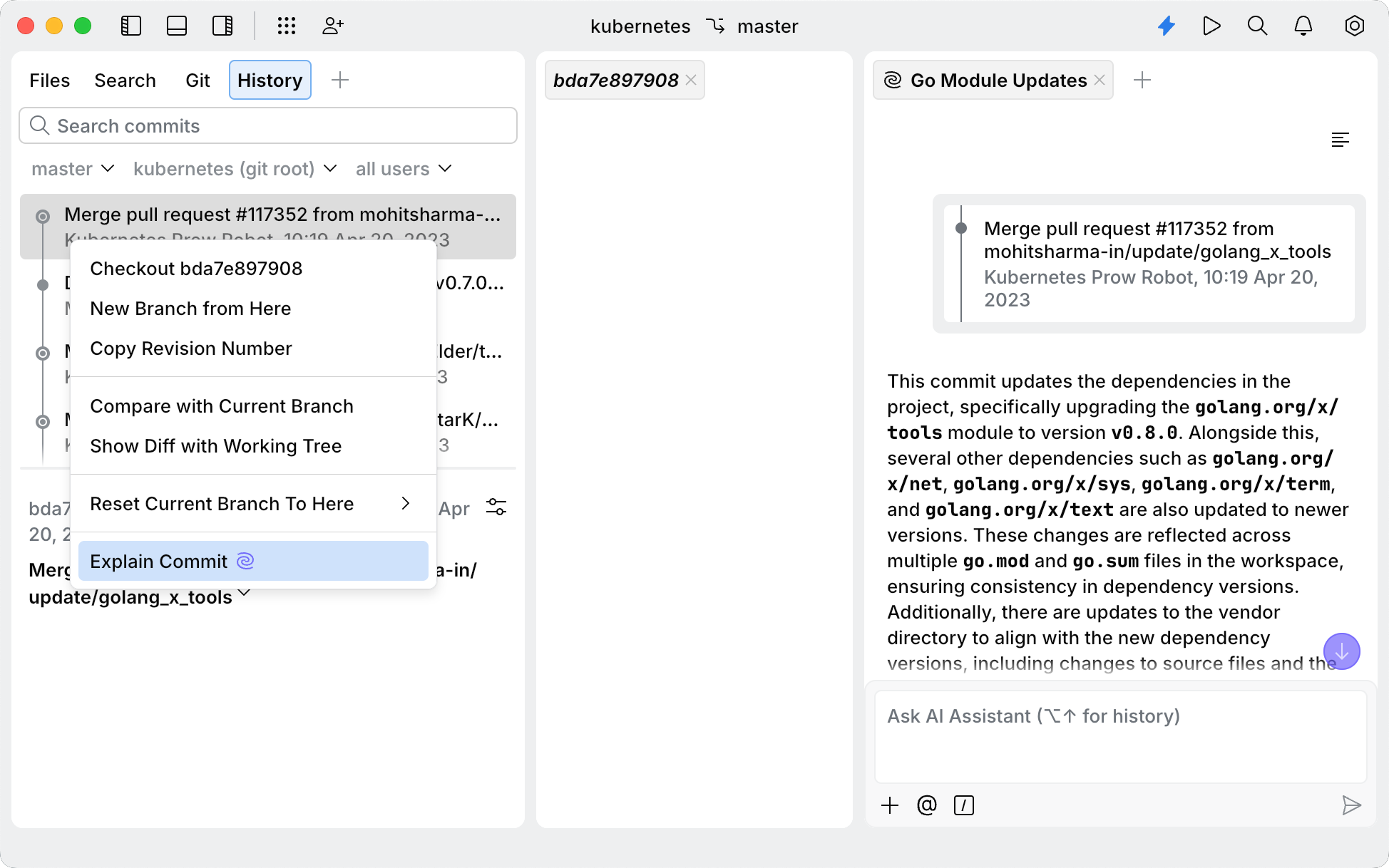1389x868 pixels.
Task: Select the Merge pull request #117352 commit row
Action: click(x=268, y=226)
